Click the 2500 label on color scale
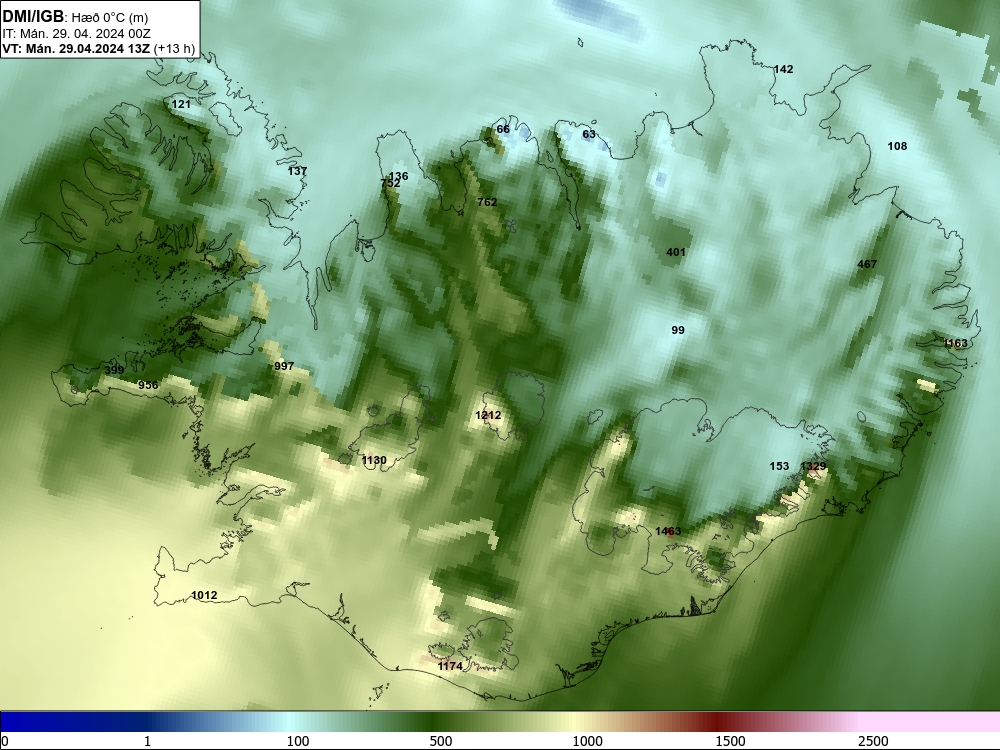This screenshot has height=750, width=1000. point(873,741)
